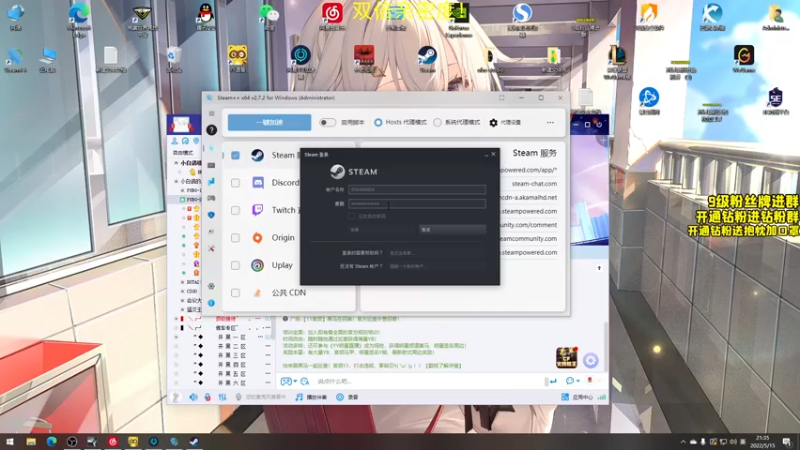Click the Discord logo icon in list
This screenshot has height=450, width=800.
[258, 183]
